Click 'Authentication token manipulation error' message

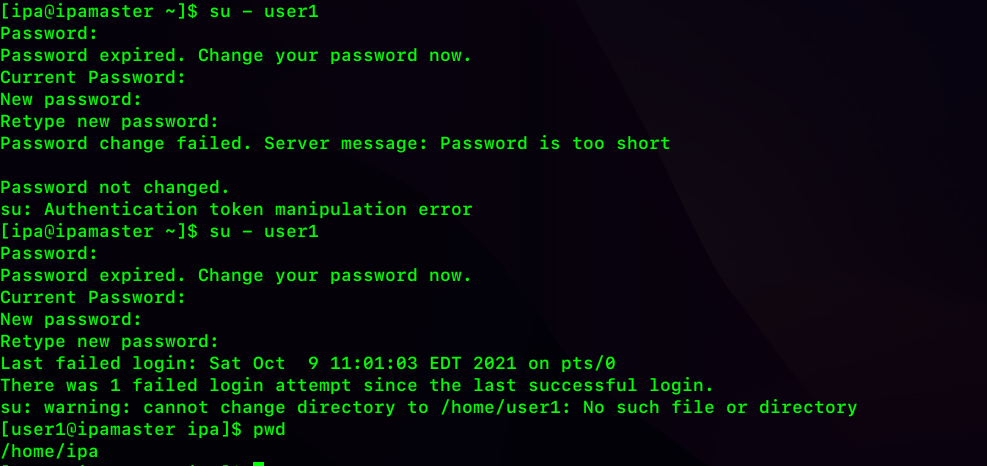tap(258, 210)
